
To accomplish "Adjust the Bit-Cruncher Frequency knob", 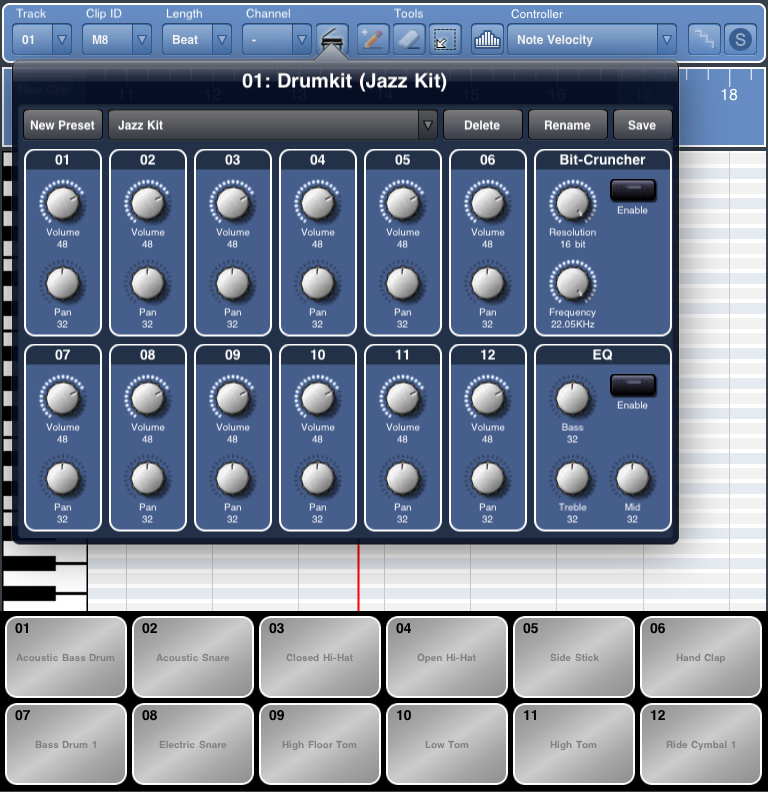I will pos(572,283).
